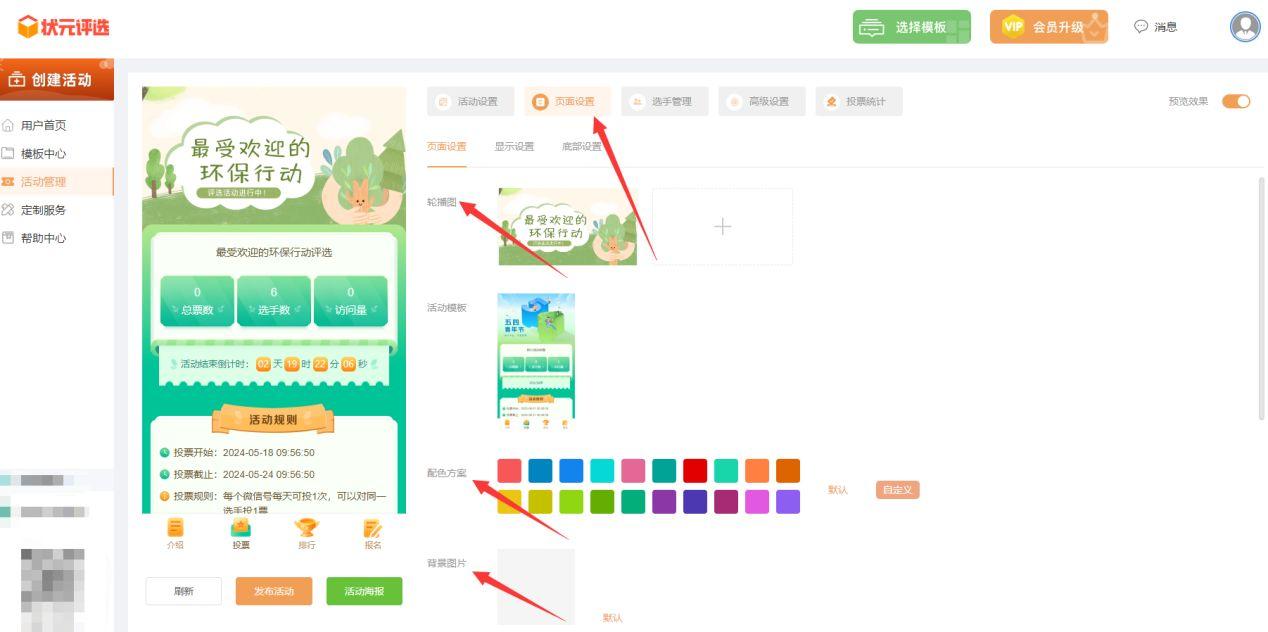The height and width of the screenshot is (632, 1268).
Task: Select the red color swatch in 配色方案
Action: tap(693, 470)
